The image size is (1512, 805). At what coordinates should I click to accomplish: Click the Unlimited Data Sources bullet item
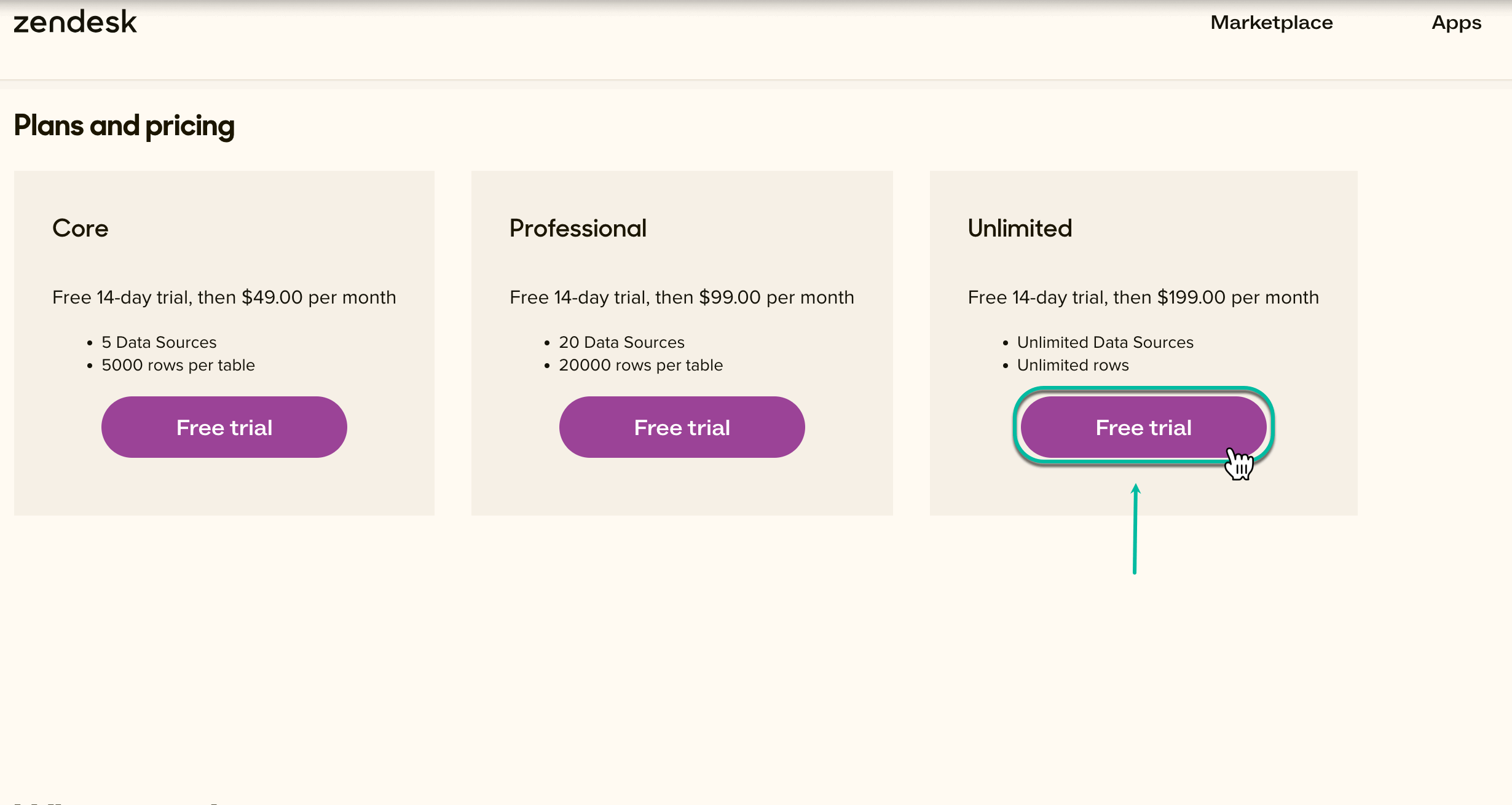[1105, 342]
